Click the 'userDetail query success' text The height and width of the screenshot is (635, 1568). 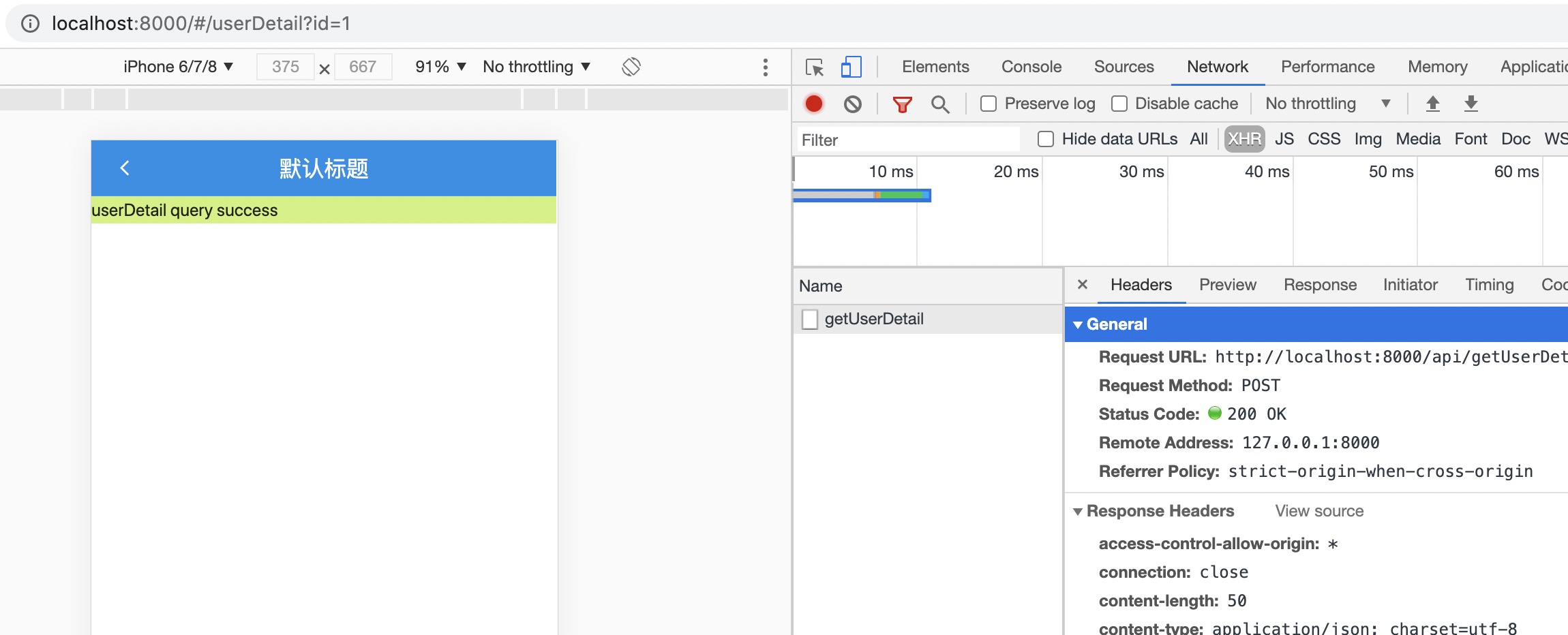184,211
